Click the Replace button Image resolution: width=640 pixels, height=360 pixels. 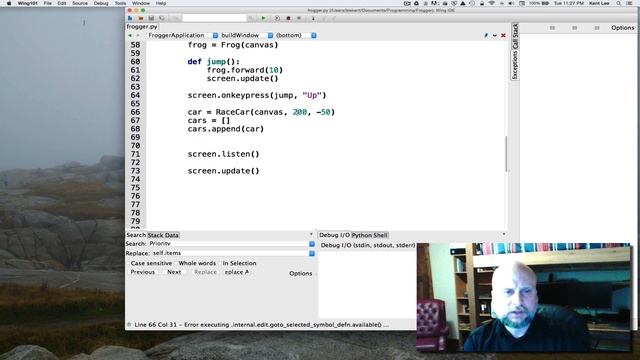pos(205,272)
